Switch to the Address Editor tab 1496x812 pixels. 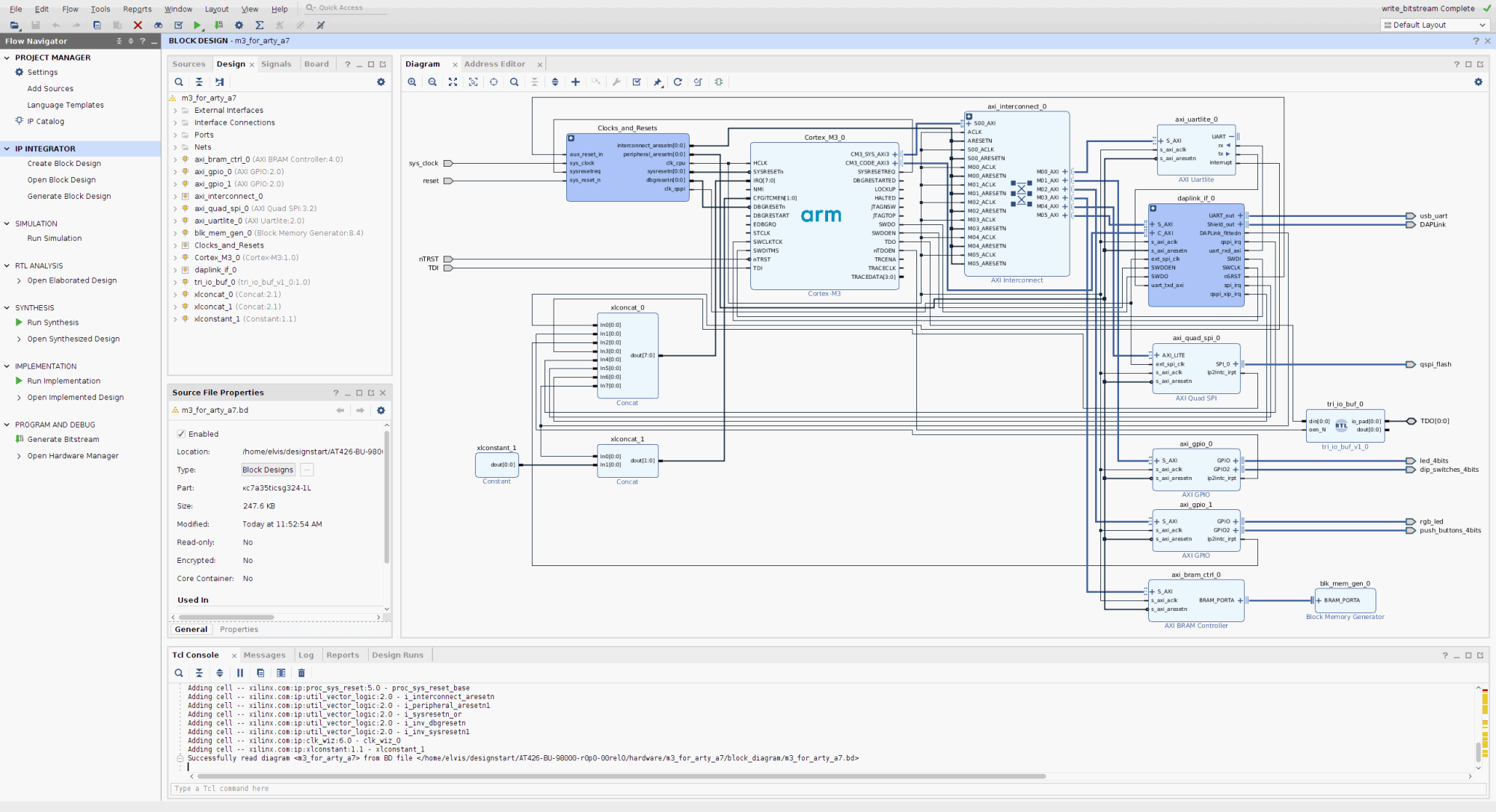click(494, 64)
